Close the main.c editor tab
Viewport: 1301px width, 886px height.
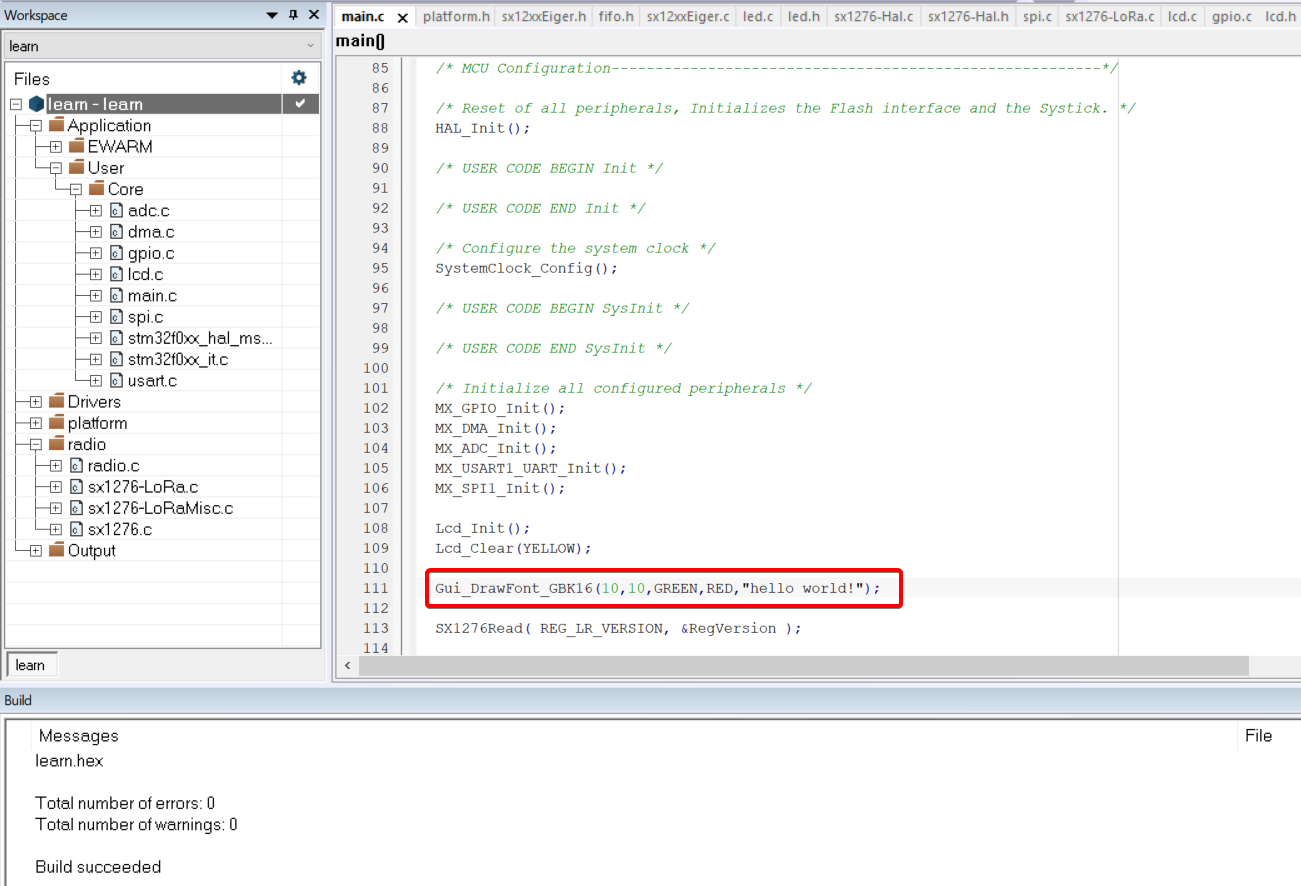(402, 18)
